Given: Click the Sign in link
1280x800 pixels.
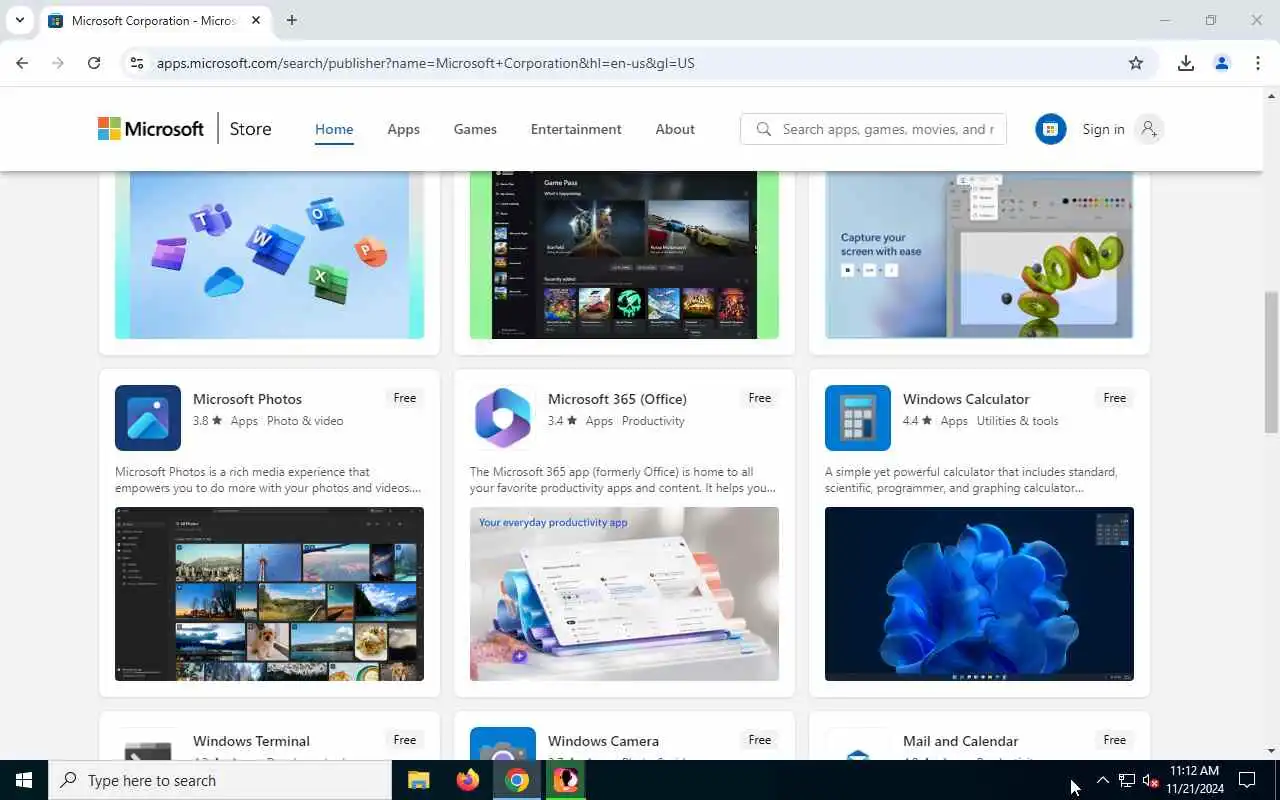Looking at the screenshot, I should tap(1103, 129).
